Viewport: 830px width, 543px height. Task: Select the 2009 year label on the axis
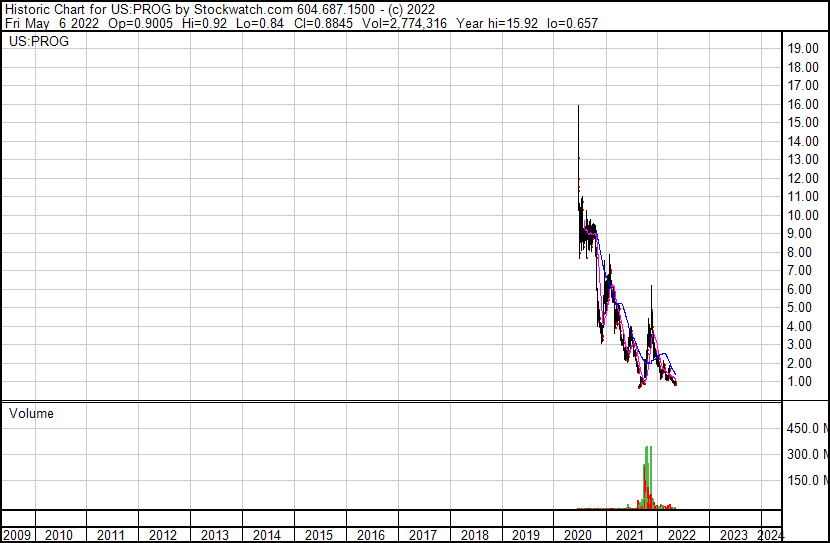(16, 535)
